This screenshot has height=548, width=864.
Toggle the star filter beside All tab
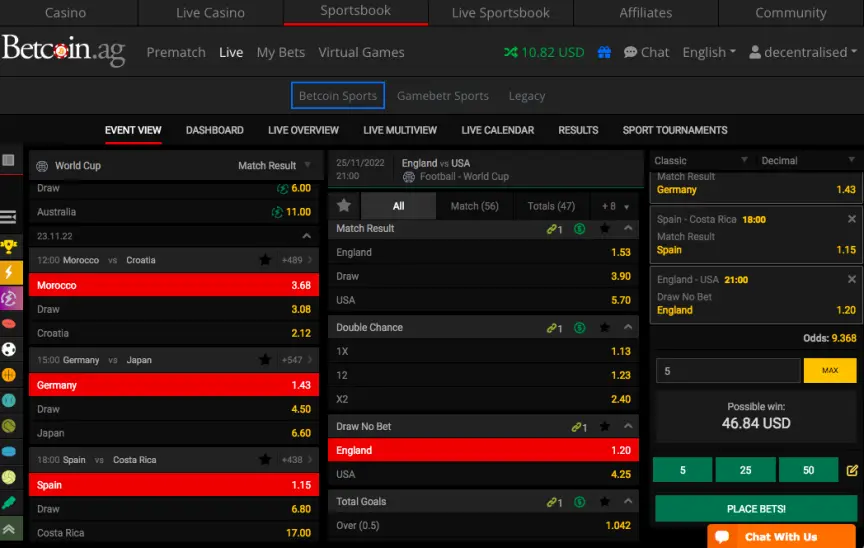point(344,206)
